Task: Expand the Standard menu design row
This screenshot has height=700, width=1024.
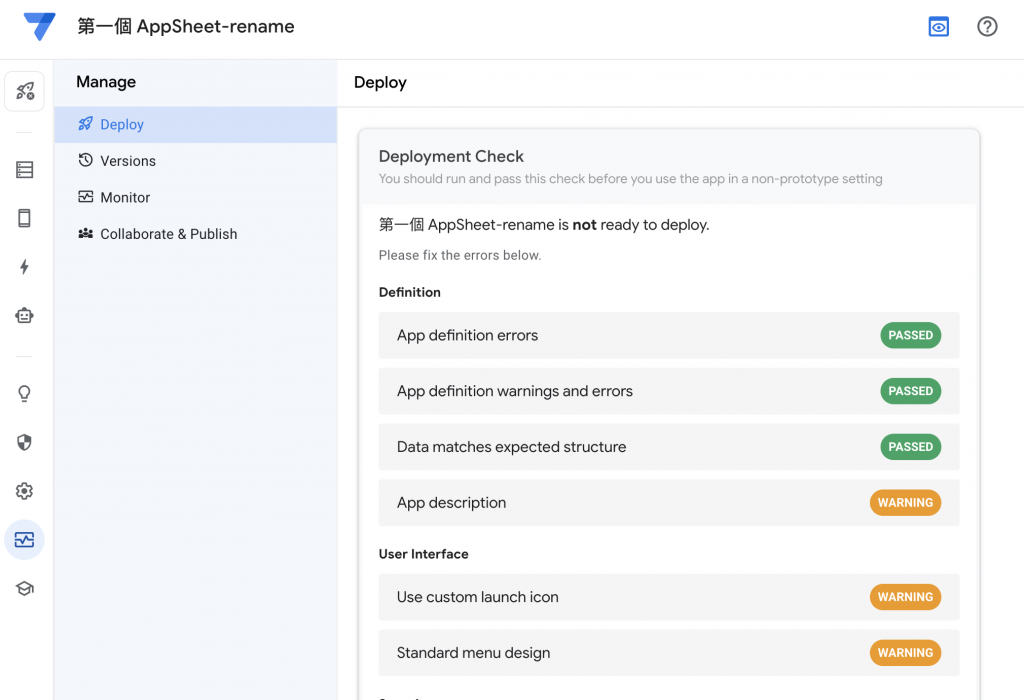Action: click(x=668, y=653)
